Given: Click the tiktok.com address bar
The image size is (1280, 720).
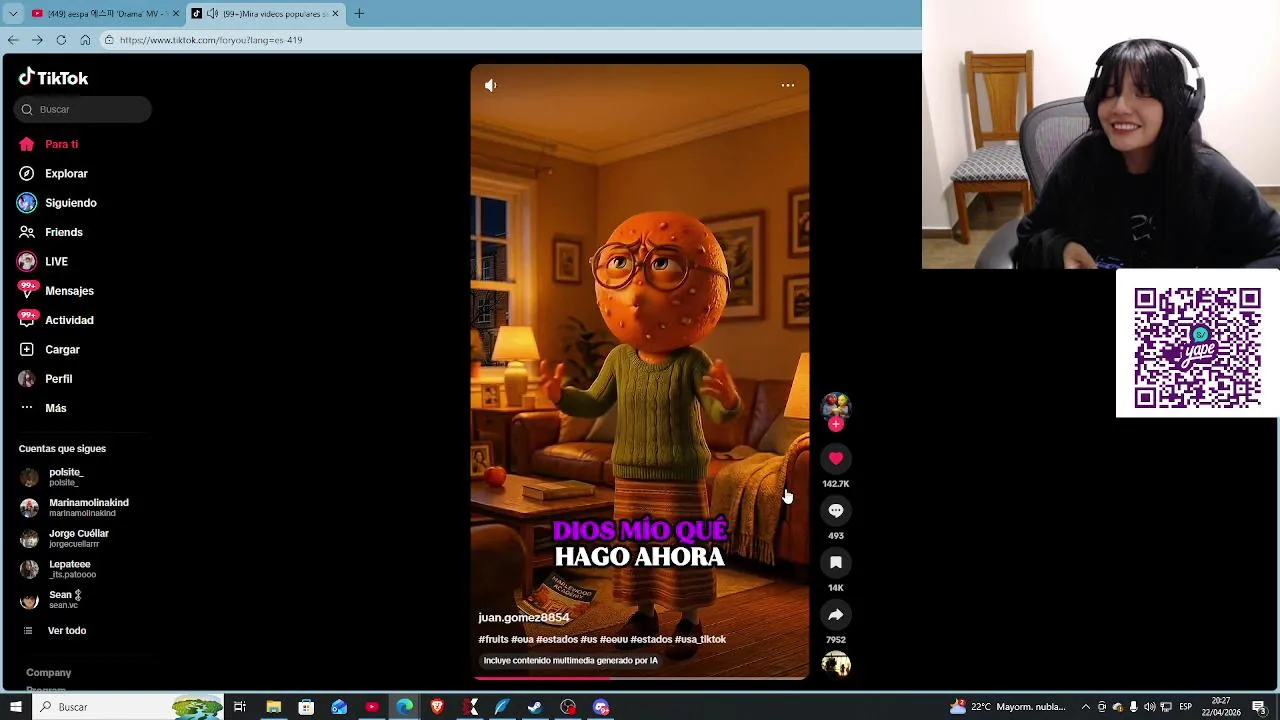Looking at the screenshot, I should (510, 40).
